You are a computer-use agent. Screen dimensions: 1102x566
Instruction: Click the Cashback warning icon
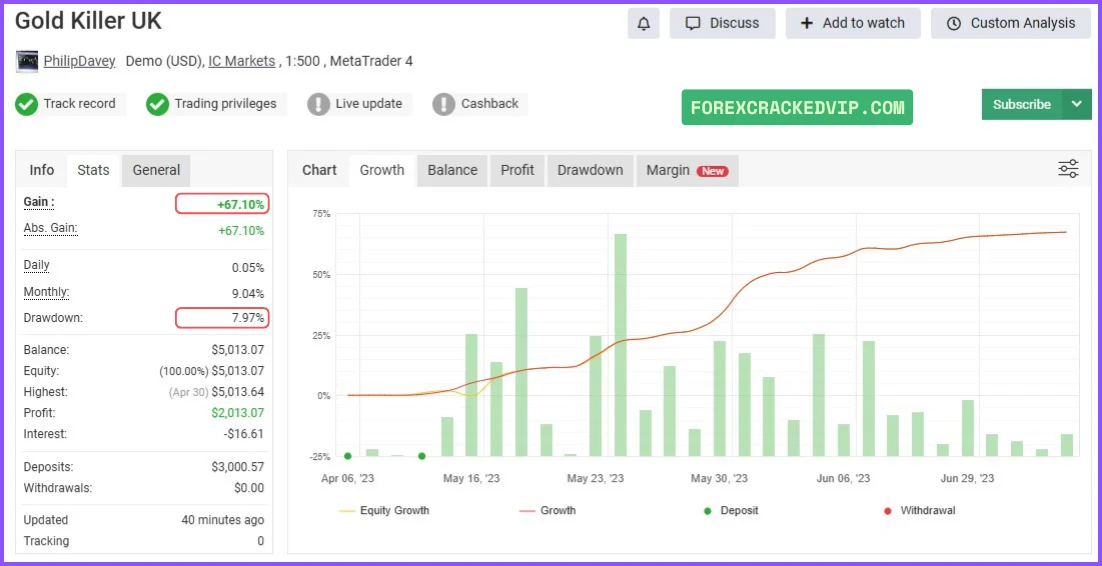pyautogui.click(x=444, y=104)
